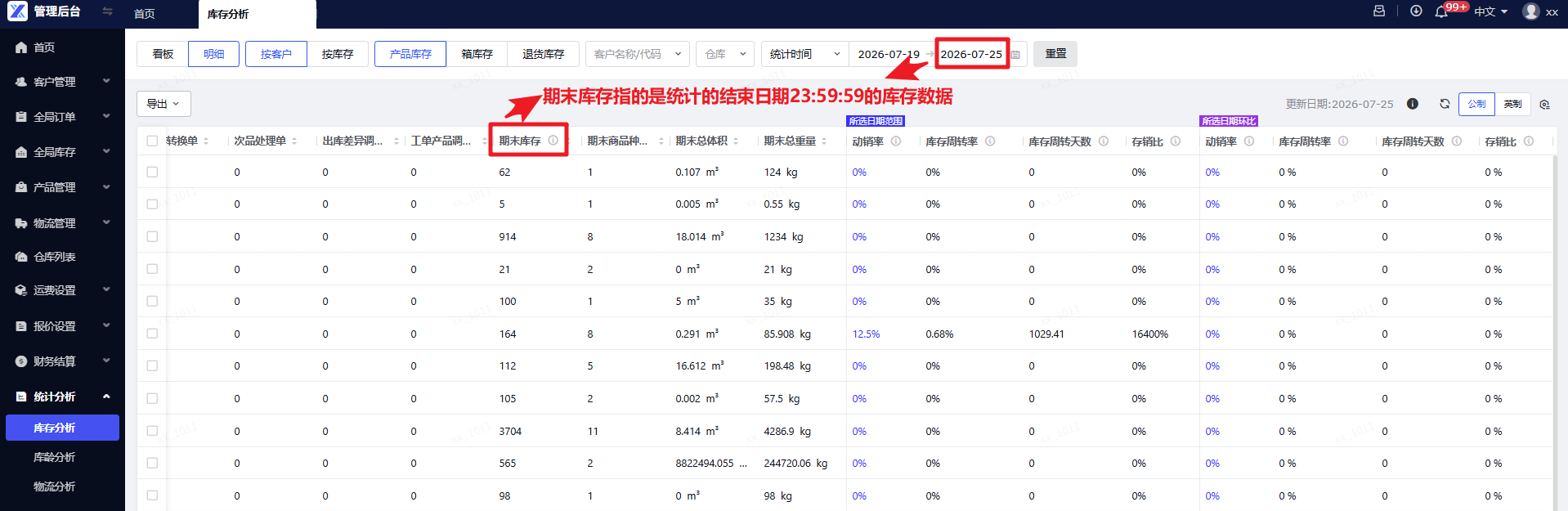The height and width of the screenshot is (511, 1568).
Task: Click the 8822494.055 volume cell
Action: pos(710,463)
